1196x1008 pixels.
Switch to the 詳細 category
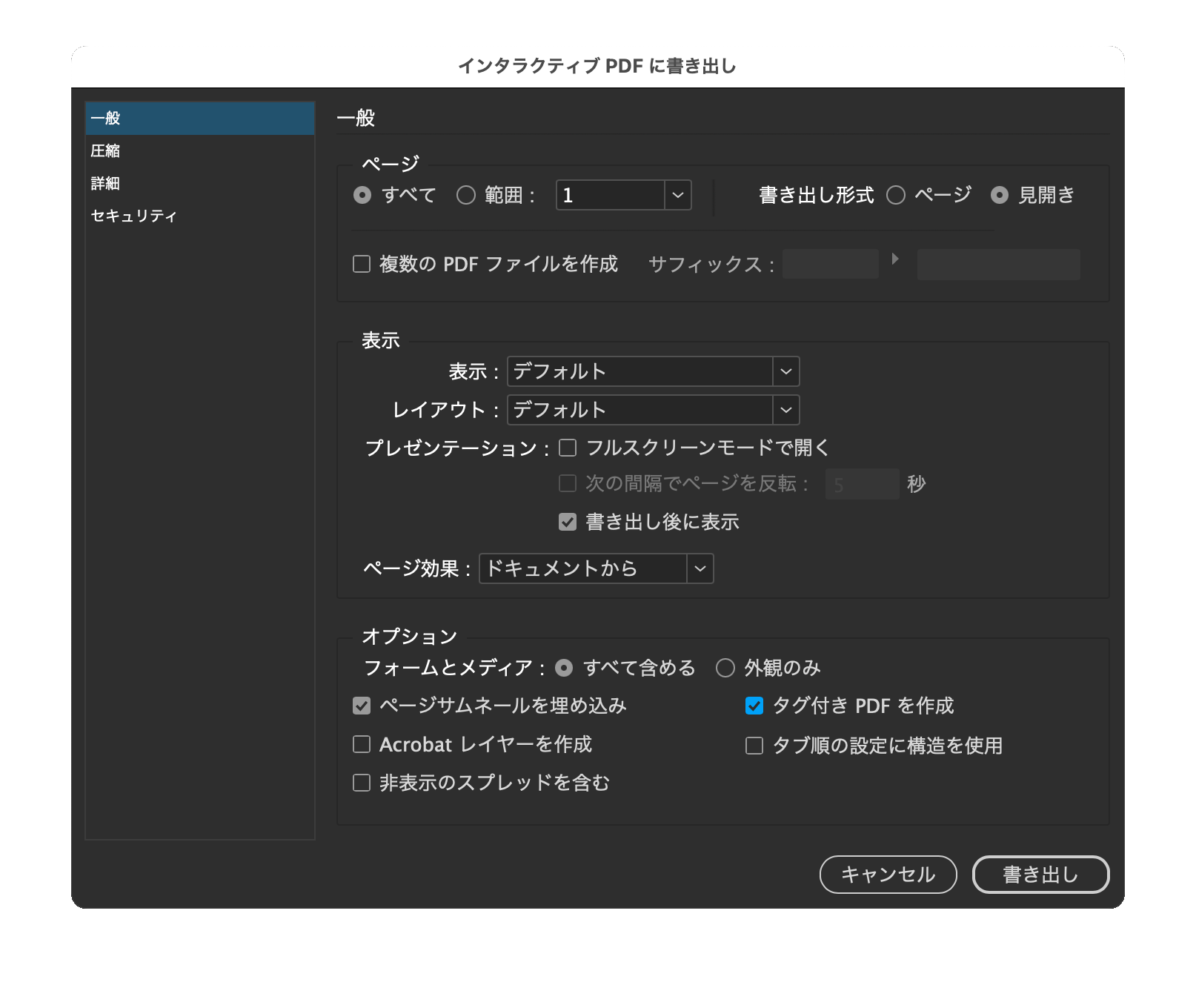pyautogui.click(x=200, y=184)
